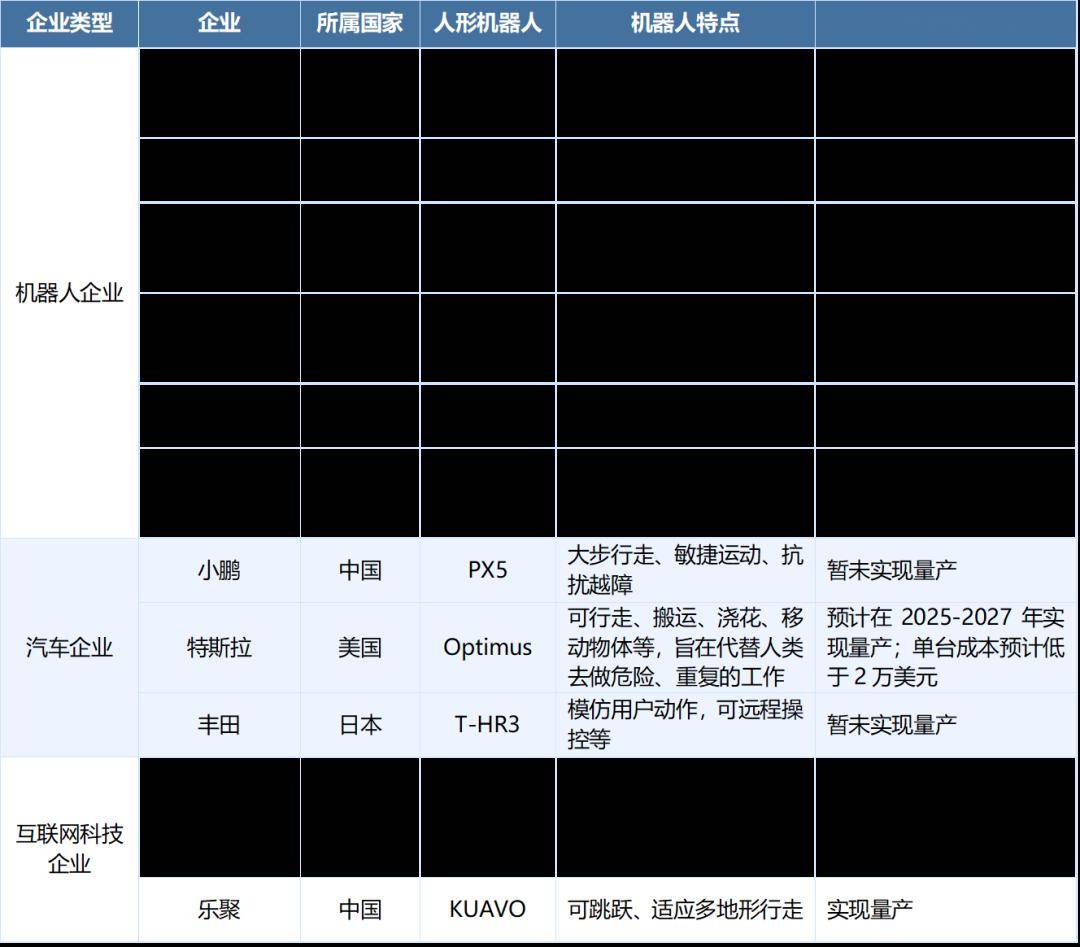Click the 企业类型 column header

69,23
